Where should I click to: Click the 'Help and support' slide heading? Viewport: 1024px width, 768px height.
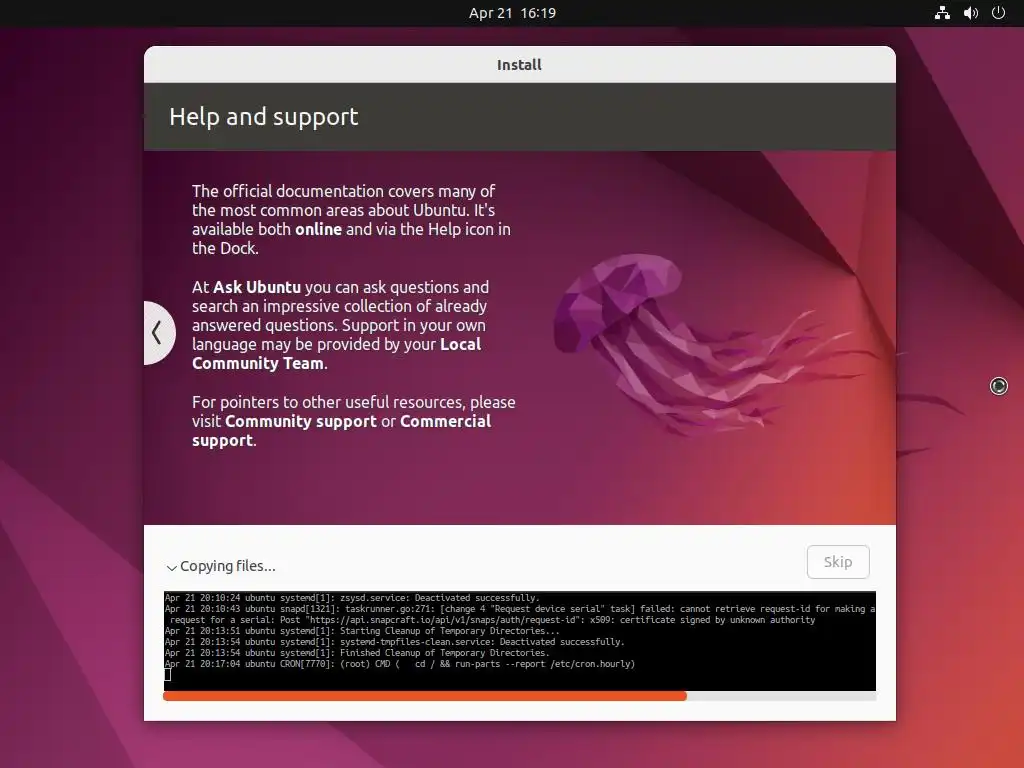point(263,117)
